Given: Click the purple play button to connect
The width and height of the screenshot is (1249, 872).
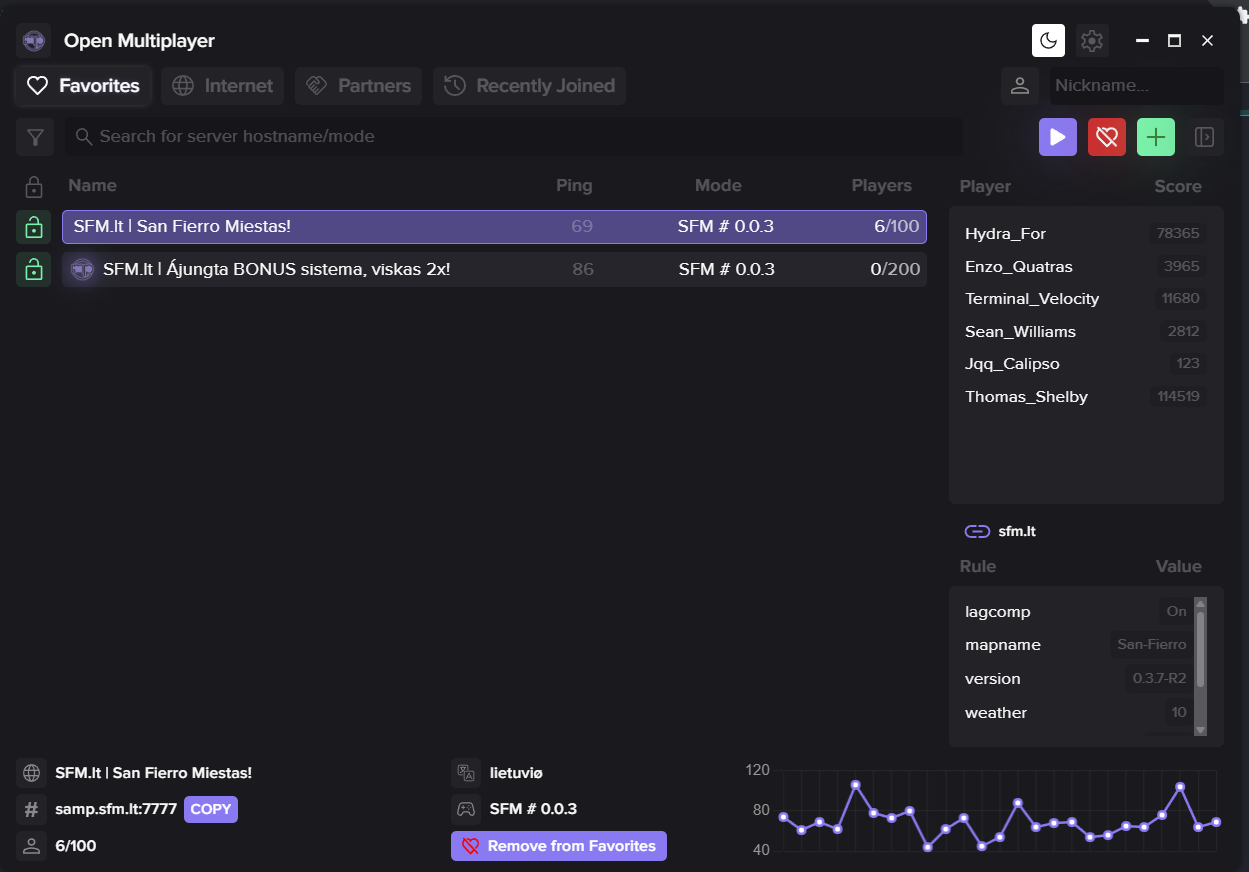Looking at the screenshot, I should point(1058,137).
